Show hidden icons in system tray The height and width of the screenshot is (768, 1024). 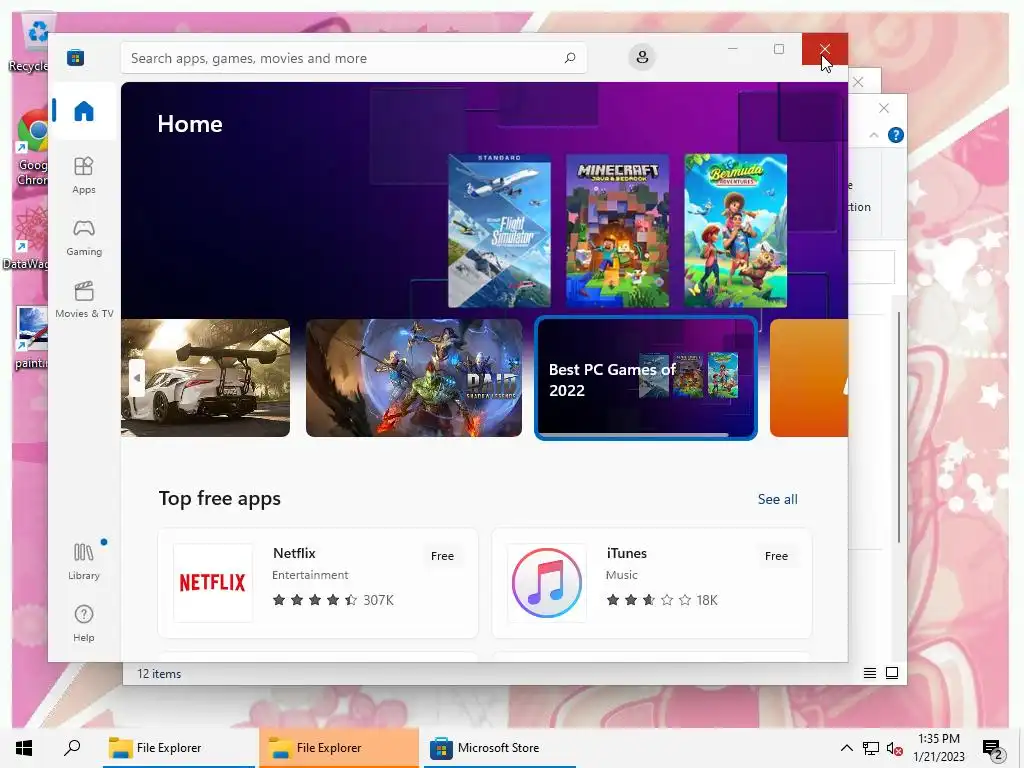[846, 748]
